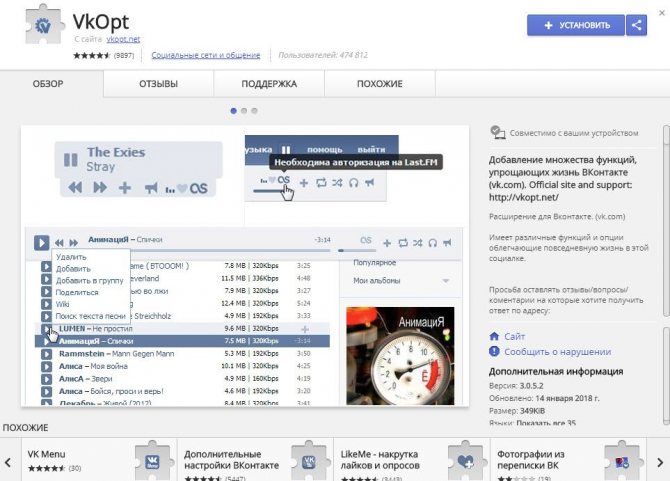Screen dimensions: 670x481
Task: Open Дополнительные настройки ВКонтакте extension card
Action: (x=255, y=460)
